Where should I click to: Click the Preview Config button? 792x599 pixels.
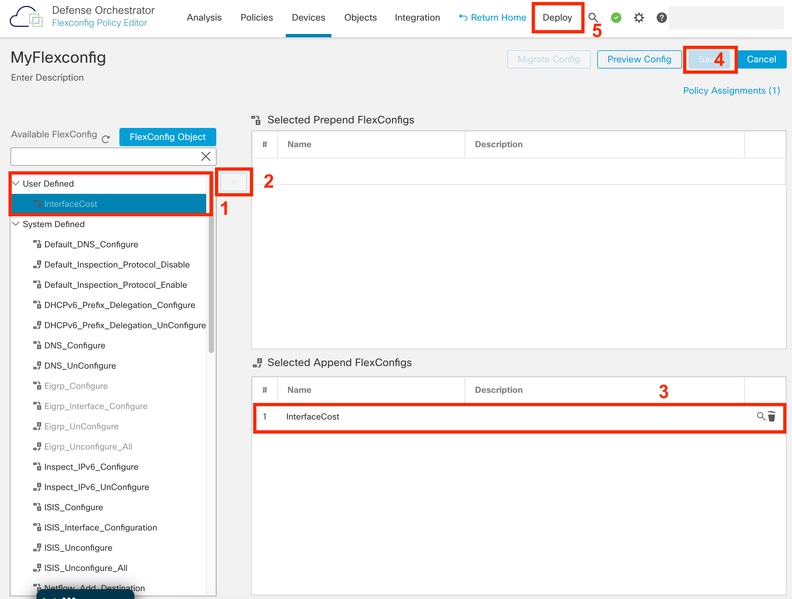639,60
